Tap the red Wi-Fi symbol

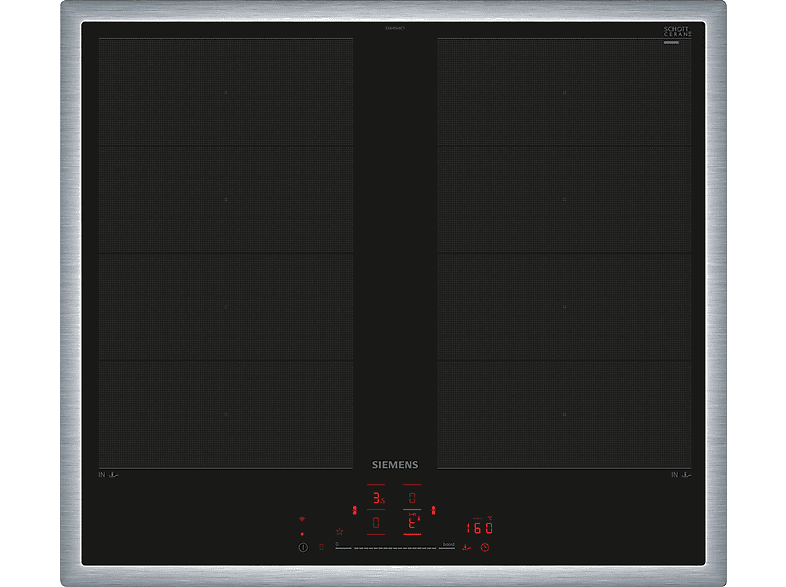click(302, 519)
